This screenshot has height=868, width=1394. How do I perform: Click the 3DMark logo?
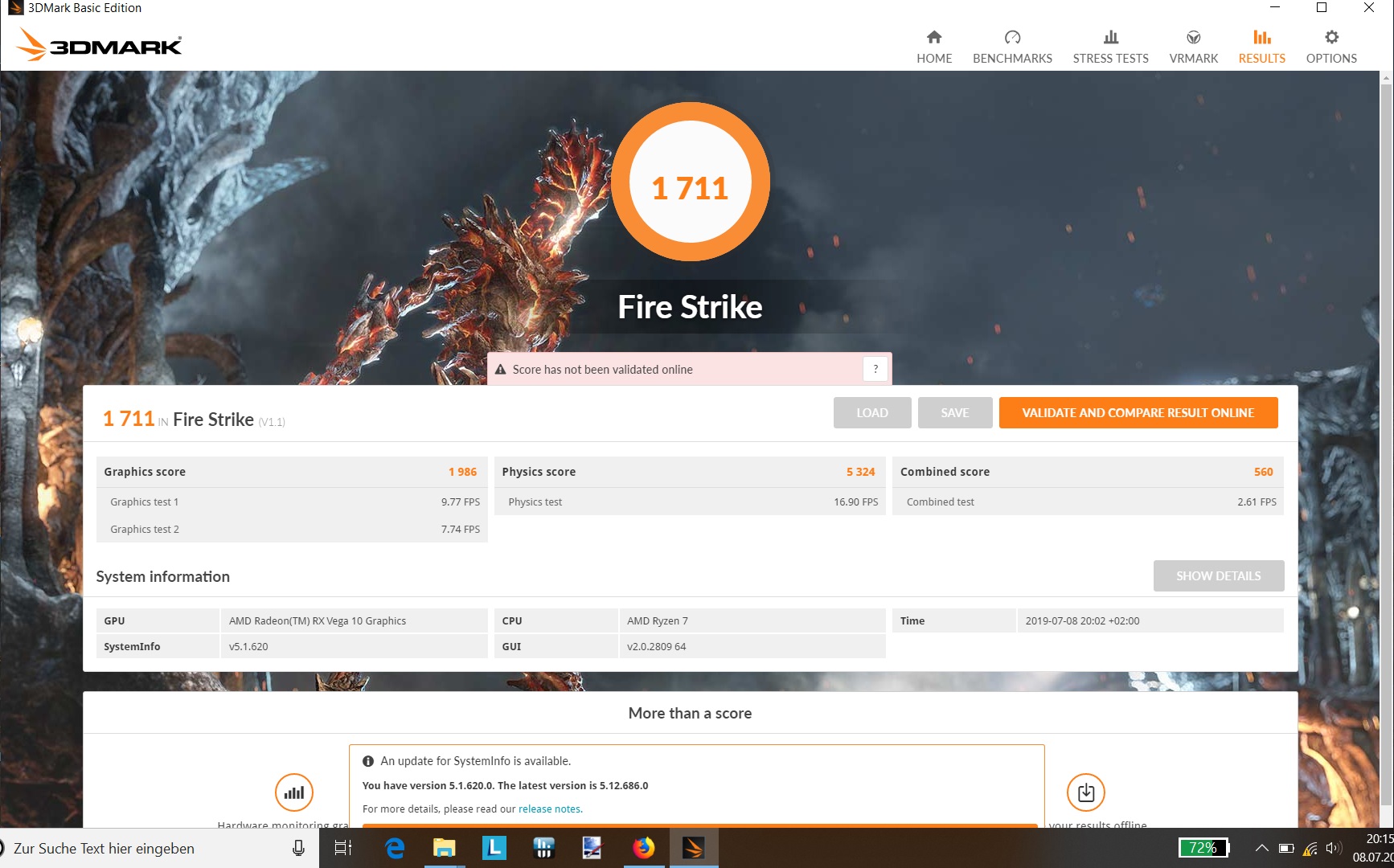click(x=99, y=45)
